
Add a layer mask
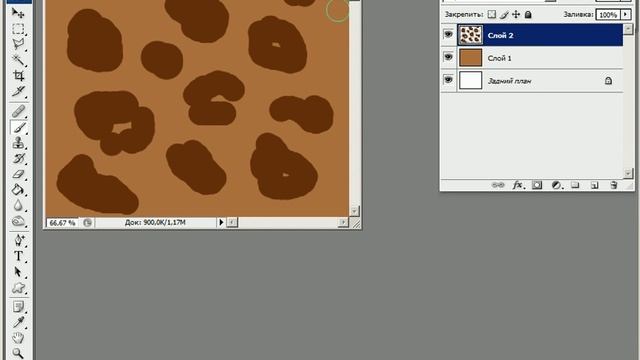(537, 185)
